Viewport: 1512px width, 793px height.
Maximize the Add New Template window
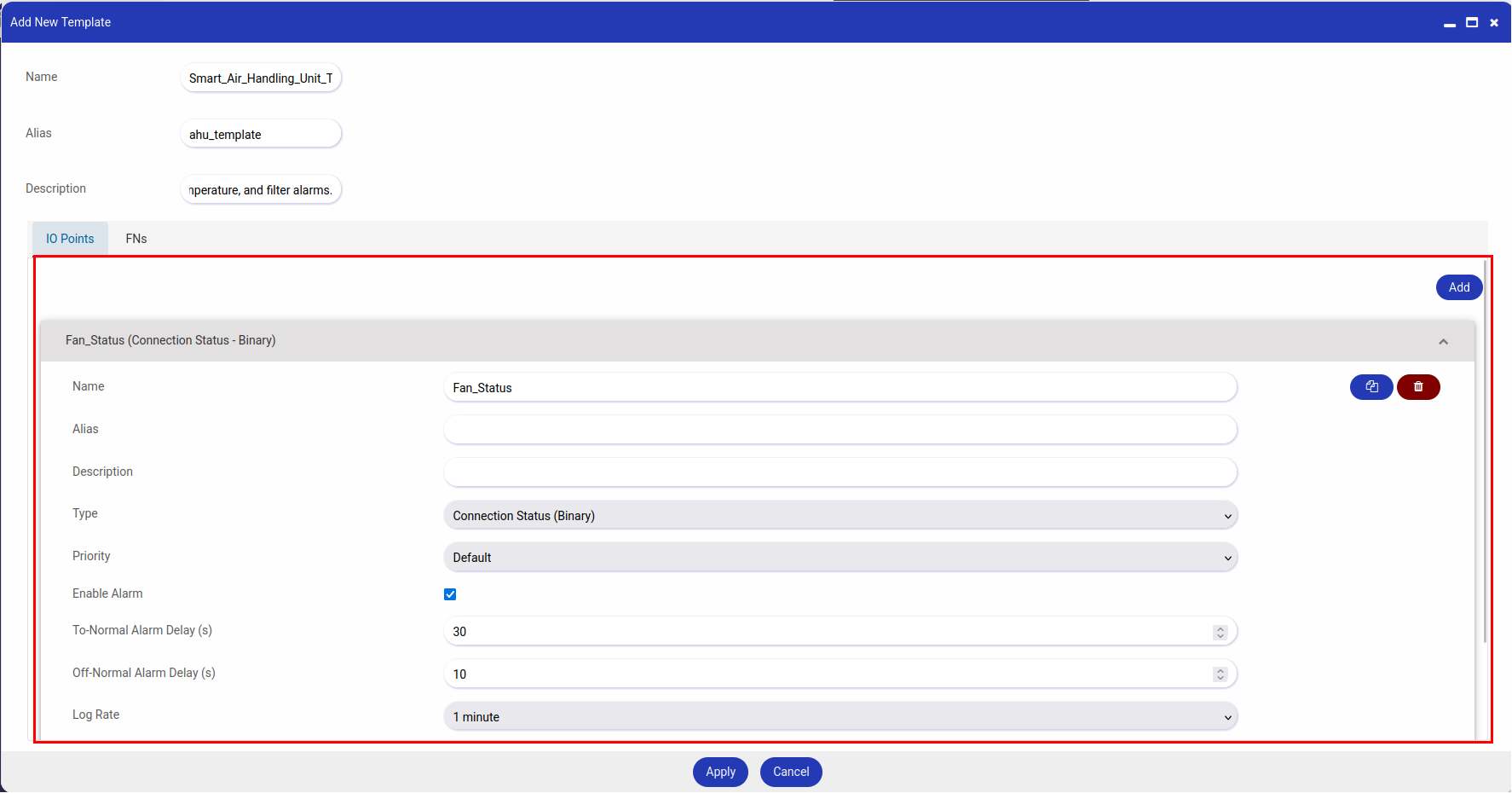pyautogui.click(x=1472, y=23)
